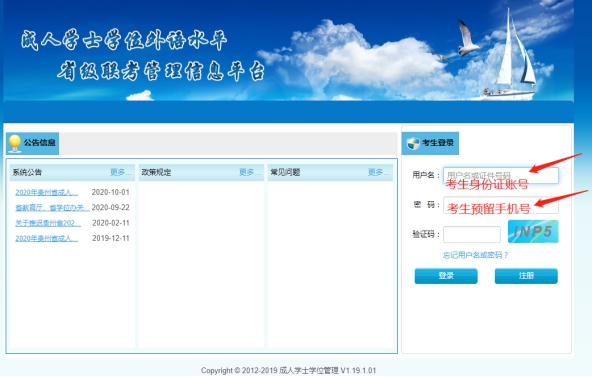Click the date text 2019-12-11
592x377 pixels.
111,239
